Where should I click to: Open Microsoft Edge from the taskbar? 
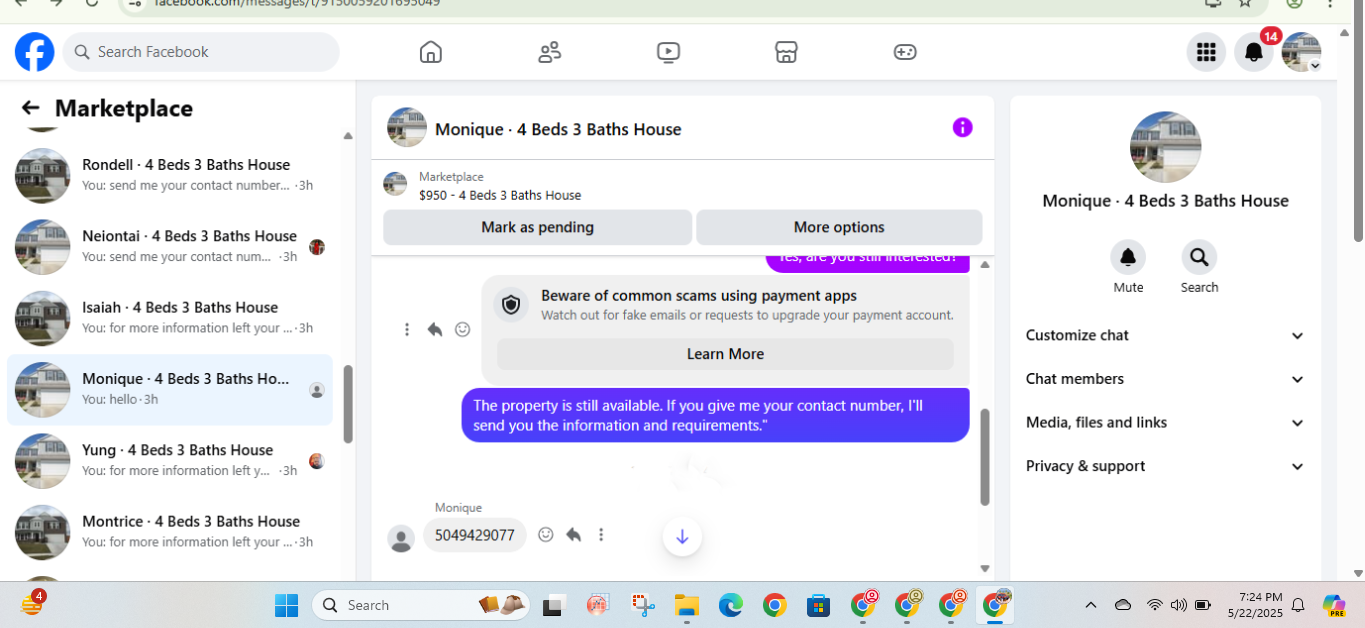pyautogui.click(x=730, y=605)
